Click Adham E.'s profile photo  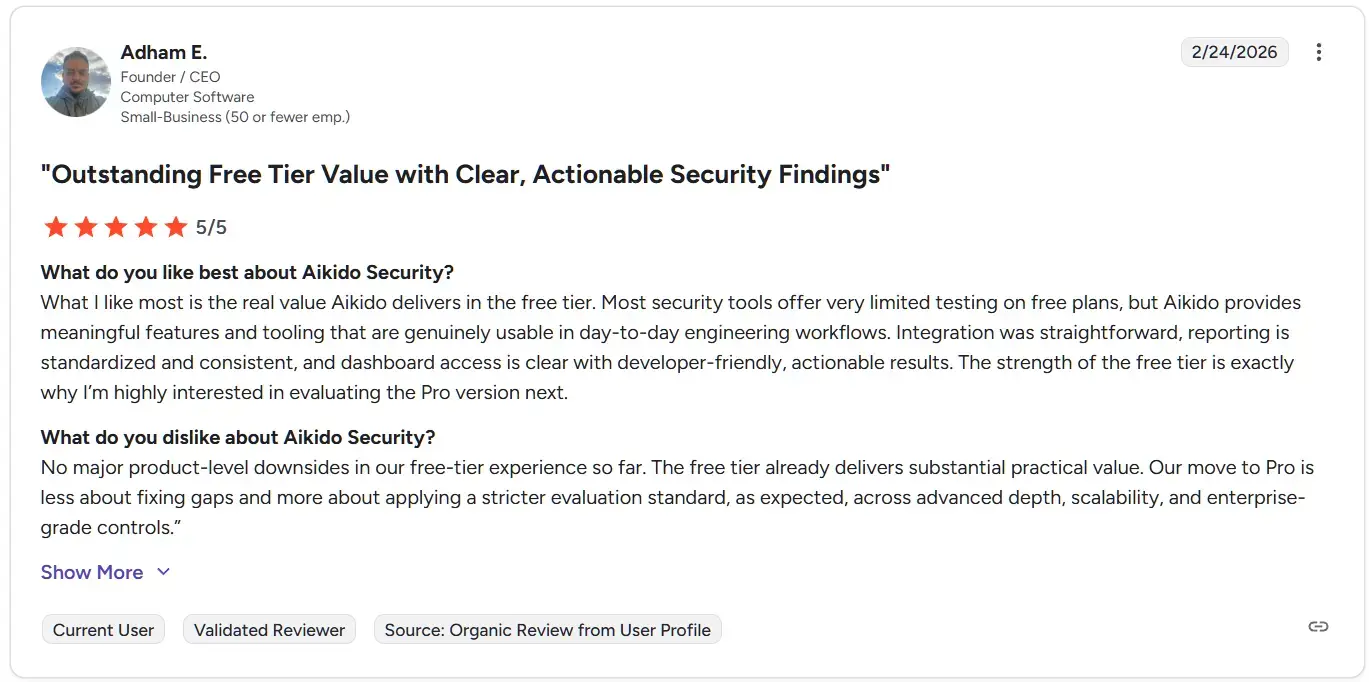tap(76, 82)
